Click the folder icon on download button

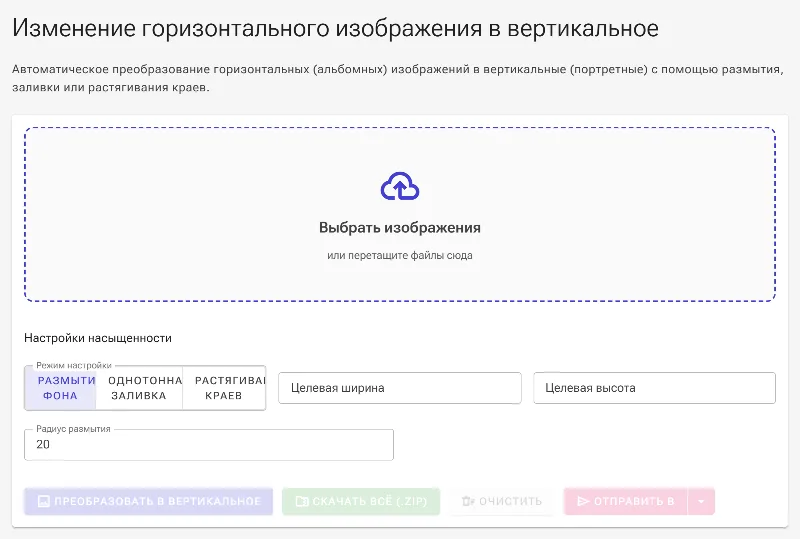coord(302,501)
